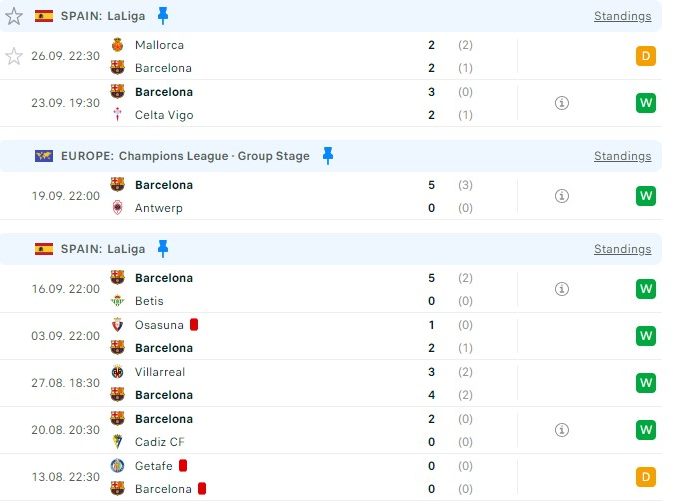Favorite the Mallorca vs Barcelona match
Image resolution: width=677 pixels, height=504 pixels.
tap(14, 56)
